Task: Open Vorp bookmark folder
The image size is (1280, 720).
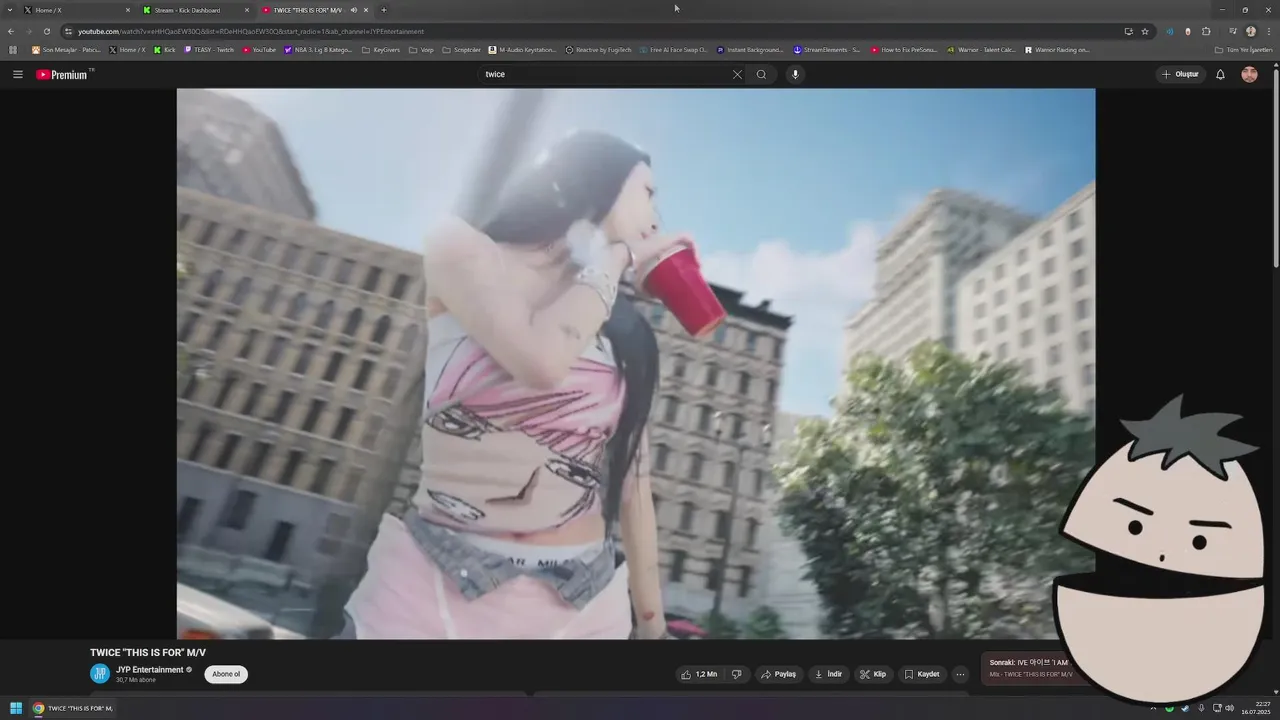Action: 421,49
